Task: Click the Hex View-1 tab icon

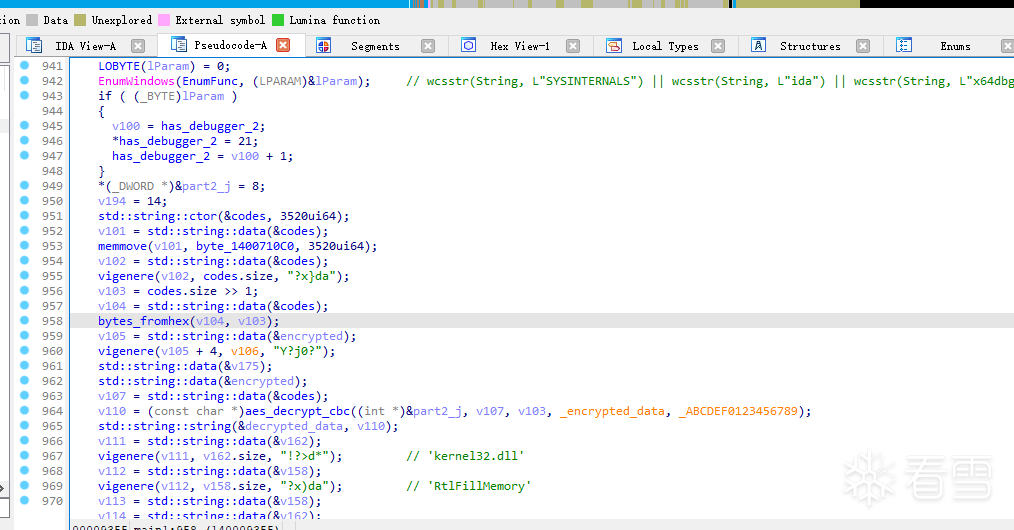Action: [468, 45]
